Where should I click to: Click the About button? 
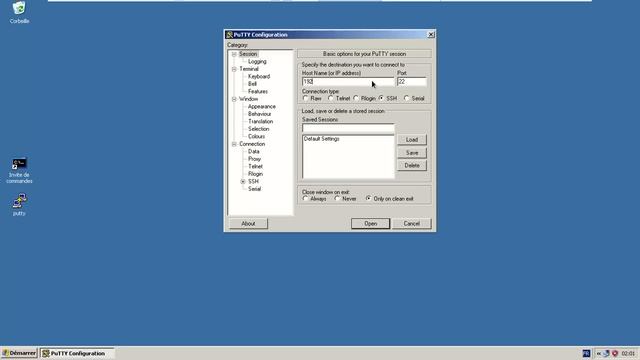click(248, 224)
